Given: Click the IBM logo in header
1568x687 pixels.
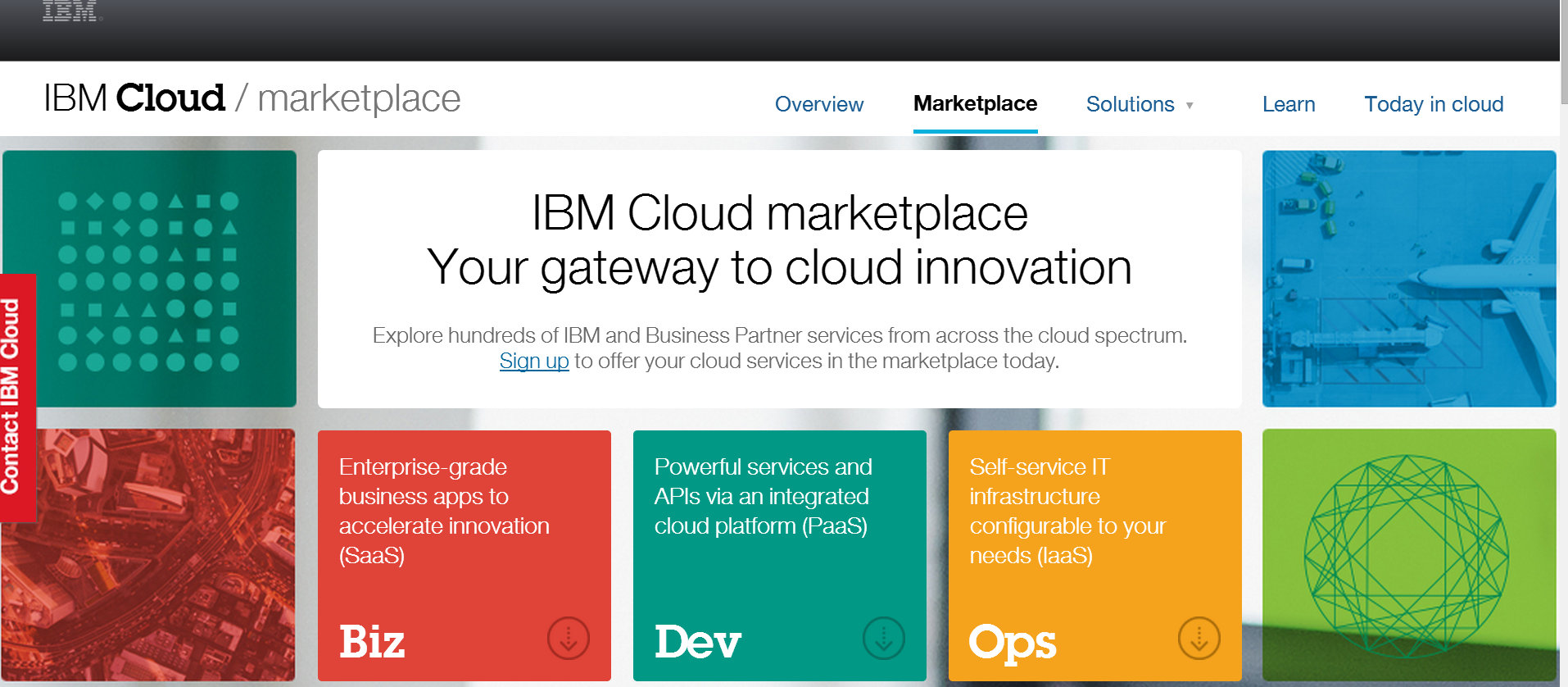Looking at the screenshot, I should pyautogui.click(x=70, y=11).
